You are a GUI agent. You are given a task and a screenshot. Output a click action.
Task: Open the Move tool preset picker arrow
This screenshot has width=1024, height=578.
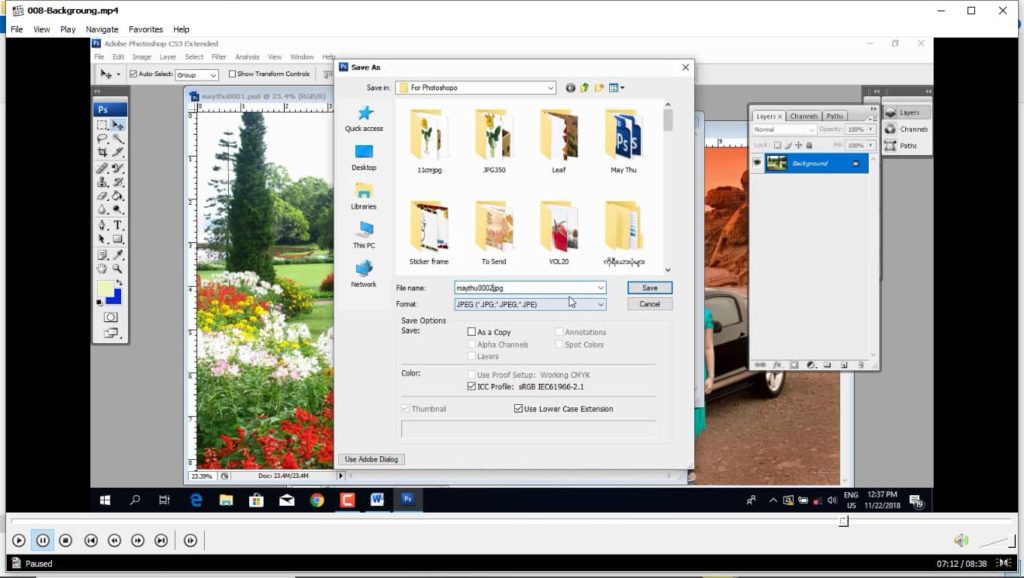tap(118, 74)
